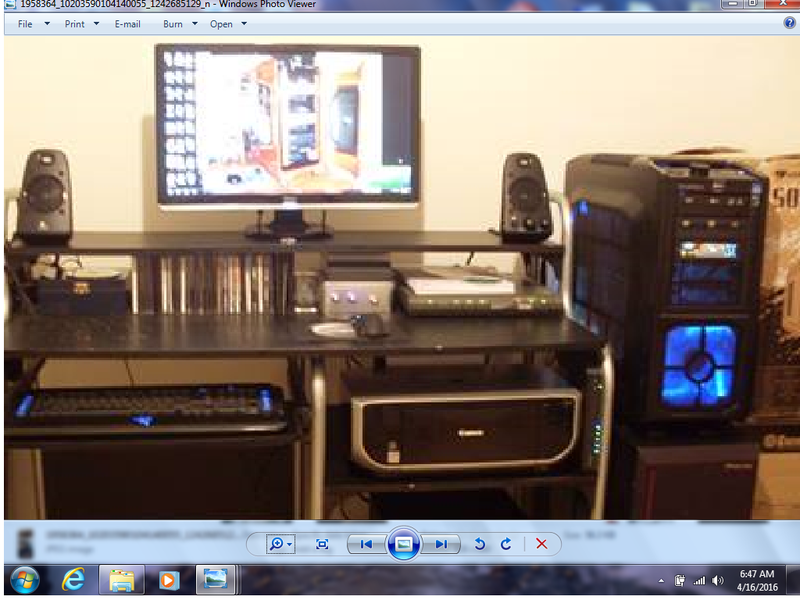
Task: Open the File menu
Action: [24, 24]
